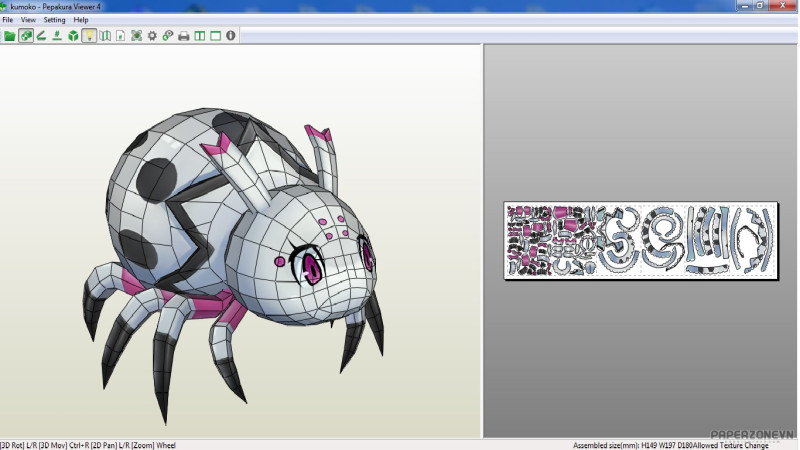
Task: Click the green chain link icon
Action: [x=167, y=36]
